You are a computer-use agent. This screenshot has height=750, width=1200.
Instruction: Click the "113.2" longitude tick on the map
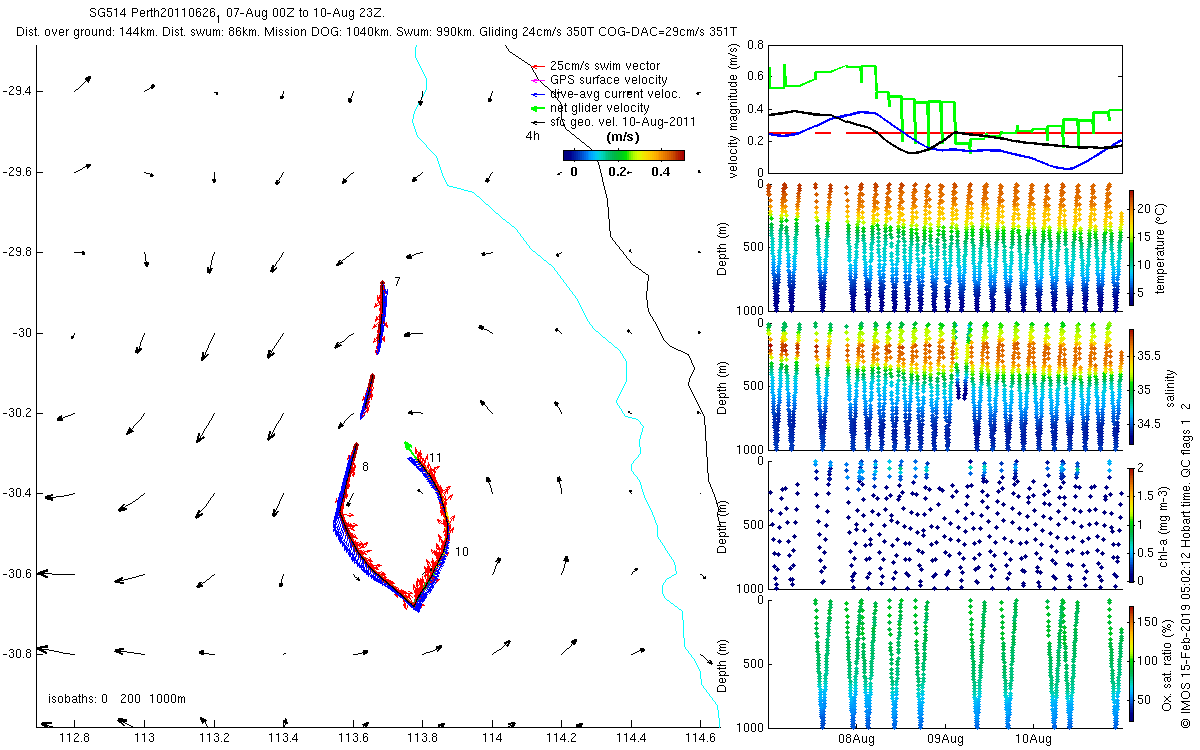(214, 738)
